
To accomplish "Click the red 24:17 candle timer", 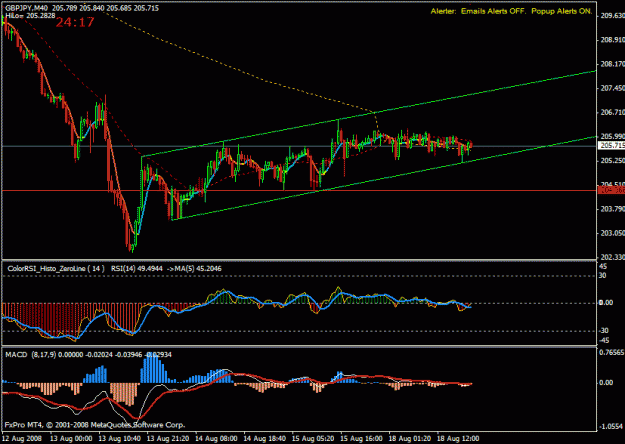I will tap(75, 22).
